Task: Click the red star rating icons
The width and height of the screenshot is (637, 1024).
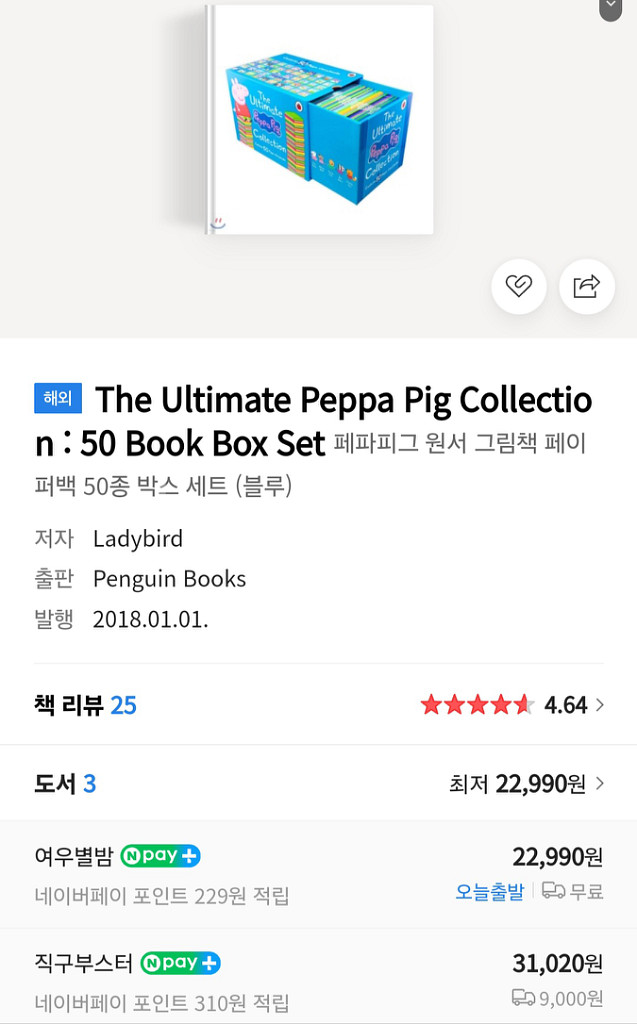Action: tap(477, 705)
